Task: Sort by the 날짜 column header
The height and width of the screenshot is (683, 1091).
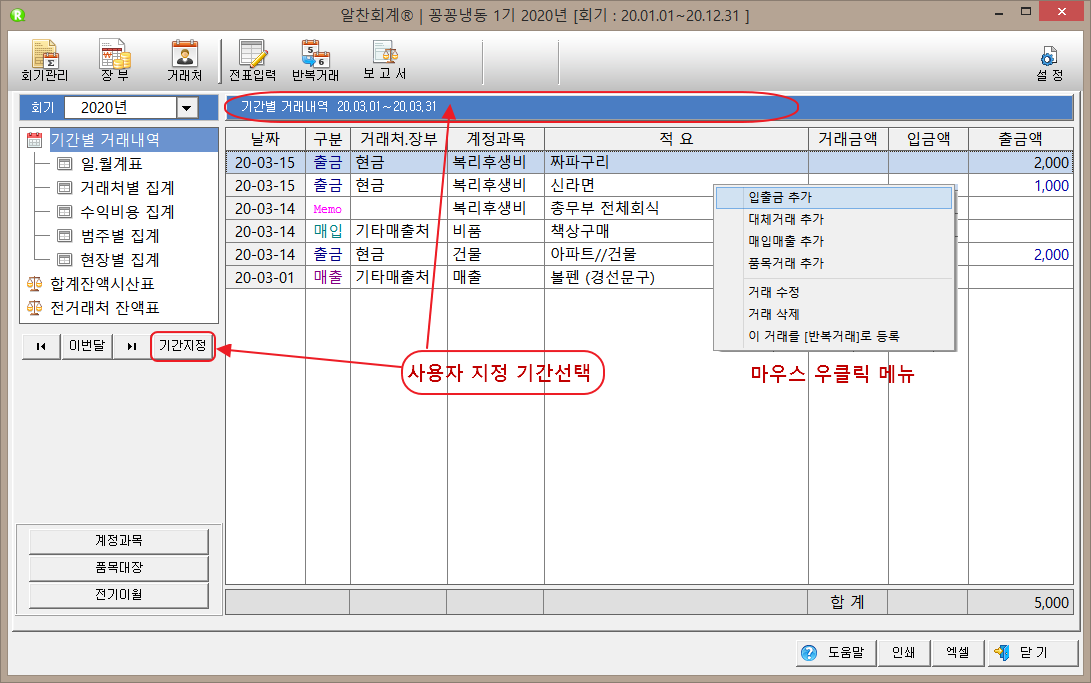Action: pyautogui.click(x=265, y=139)
